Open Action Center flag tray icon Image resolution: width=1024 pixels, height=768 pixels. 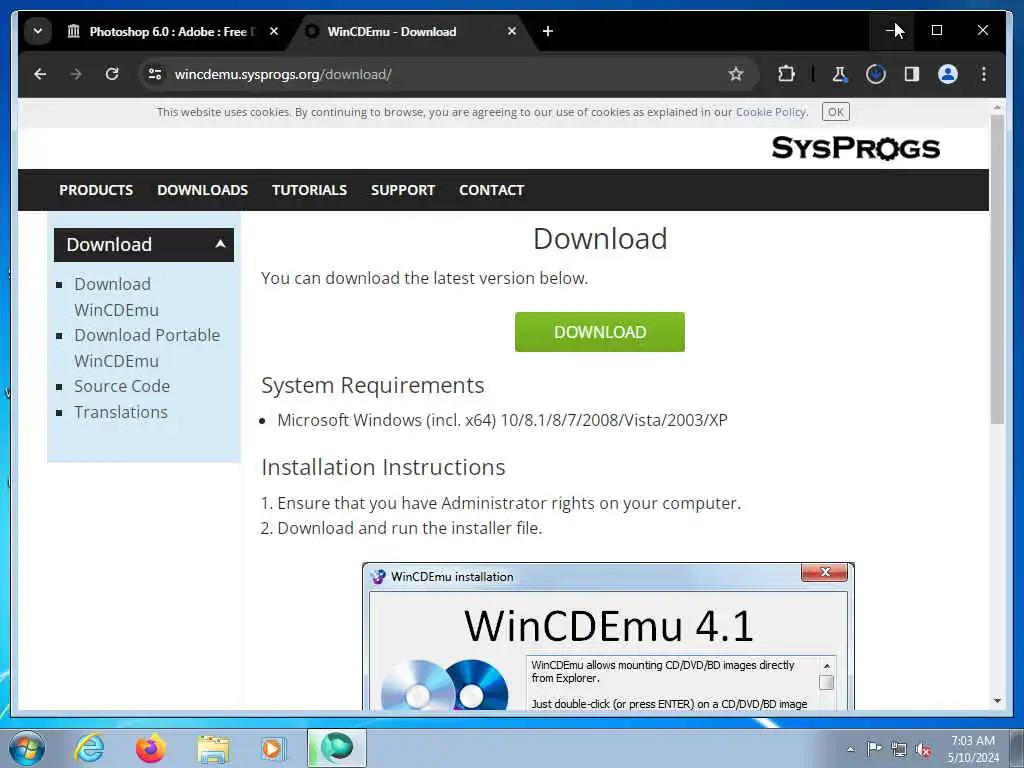click(874, 748)
